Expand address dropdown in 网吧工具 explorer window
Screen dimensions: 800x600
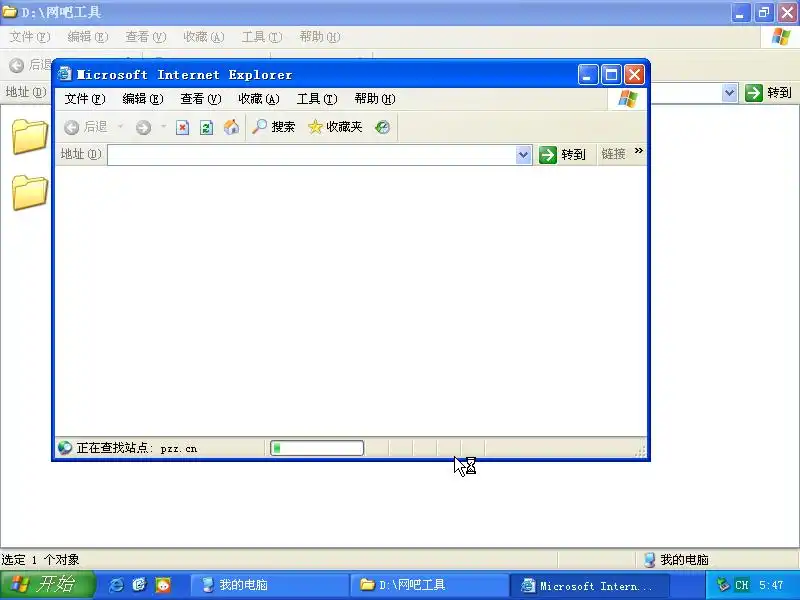(x=730, y=93)
